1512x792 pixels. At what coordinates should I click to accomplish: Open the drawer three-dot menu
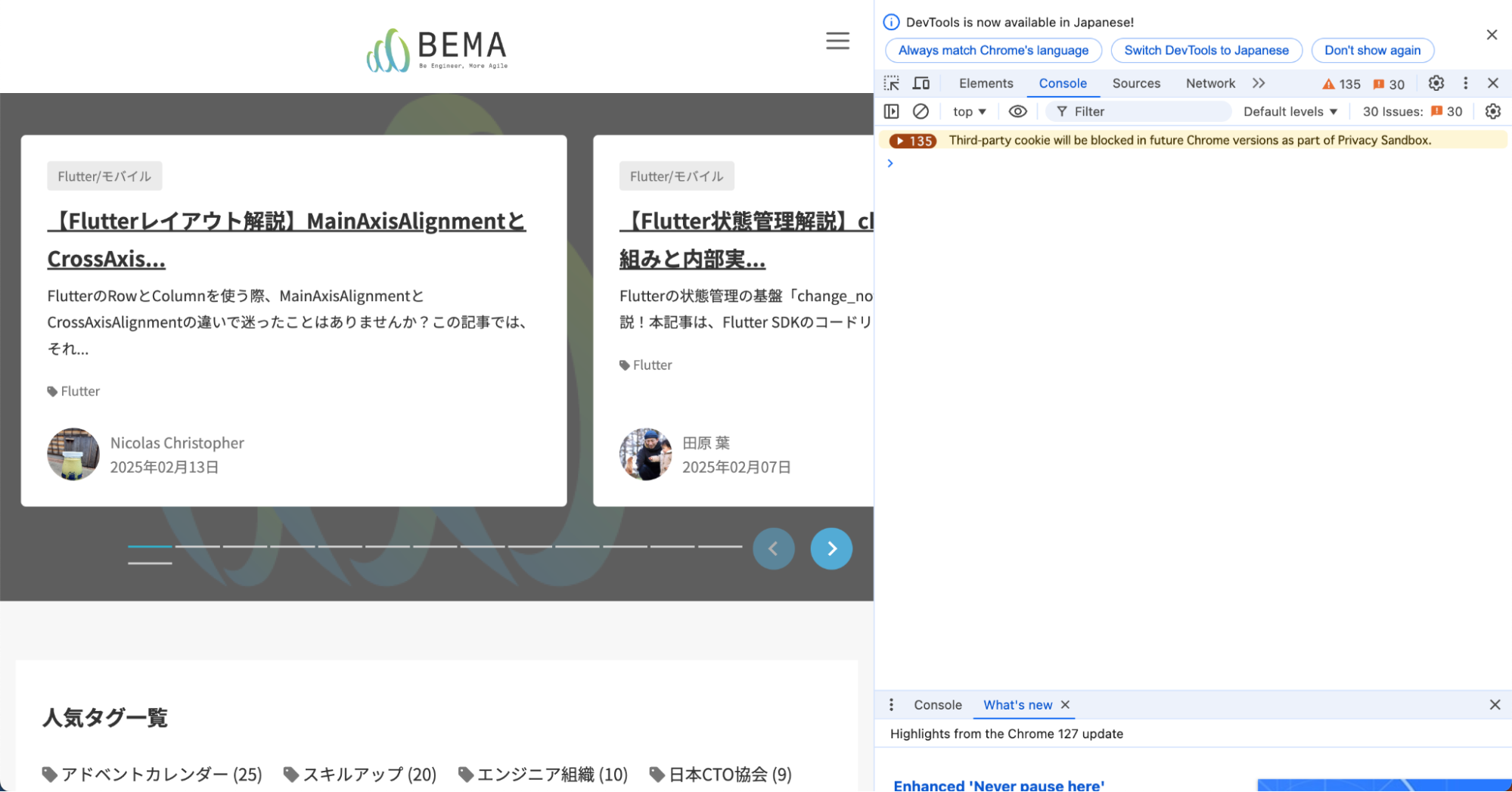point(892,704)
